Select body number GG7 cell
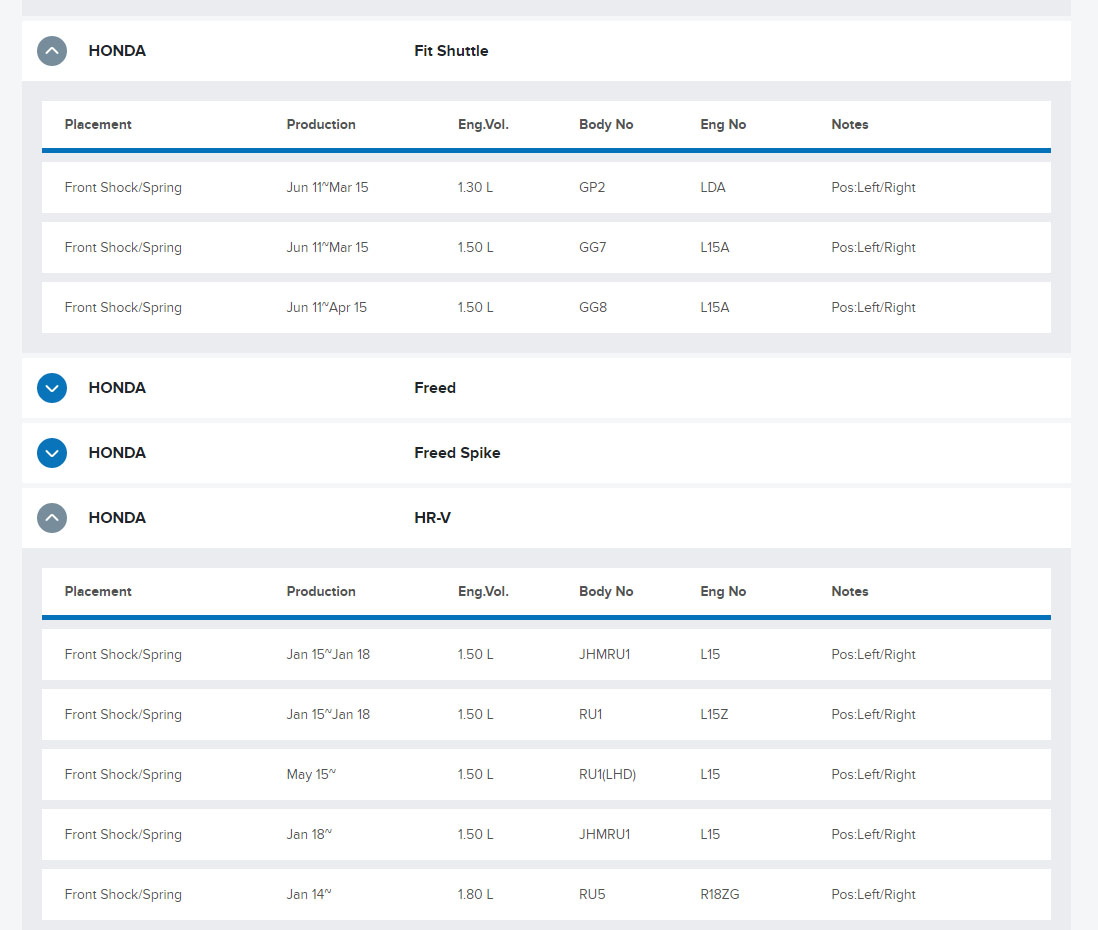The image size is (1098, 930). click(592, 248)
